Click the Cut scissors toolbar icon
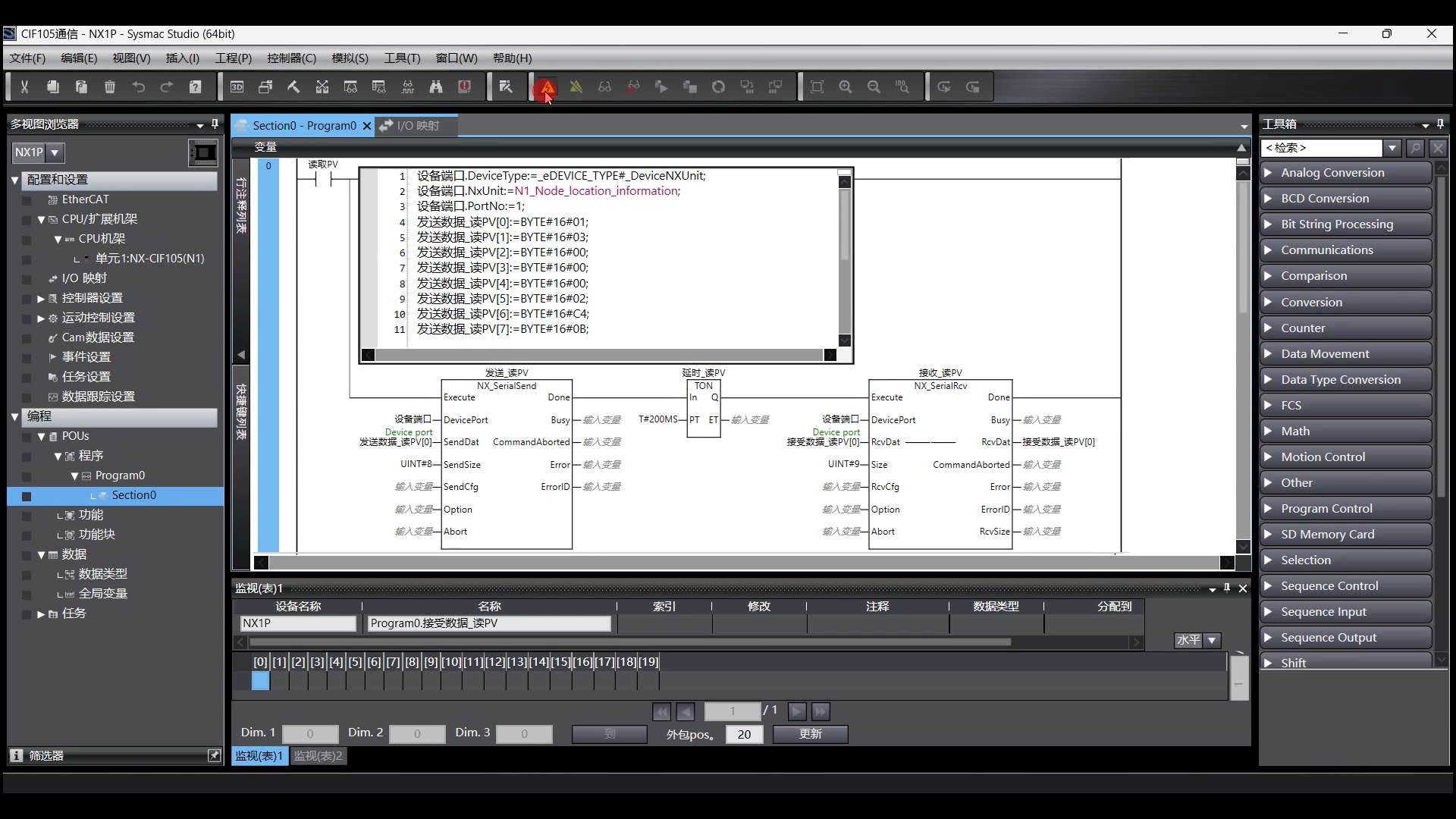 click(24, 87)
